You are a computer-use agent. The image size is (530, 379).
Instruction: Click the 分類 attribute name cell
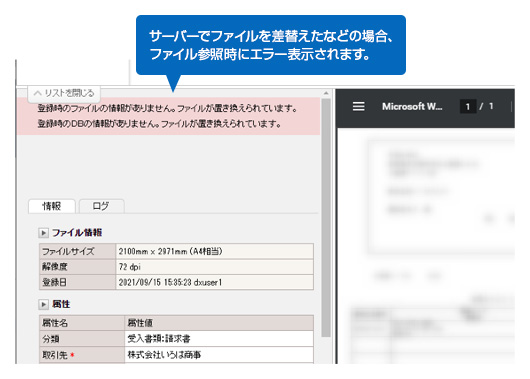[82, 338]
